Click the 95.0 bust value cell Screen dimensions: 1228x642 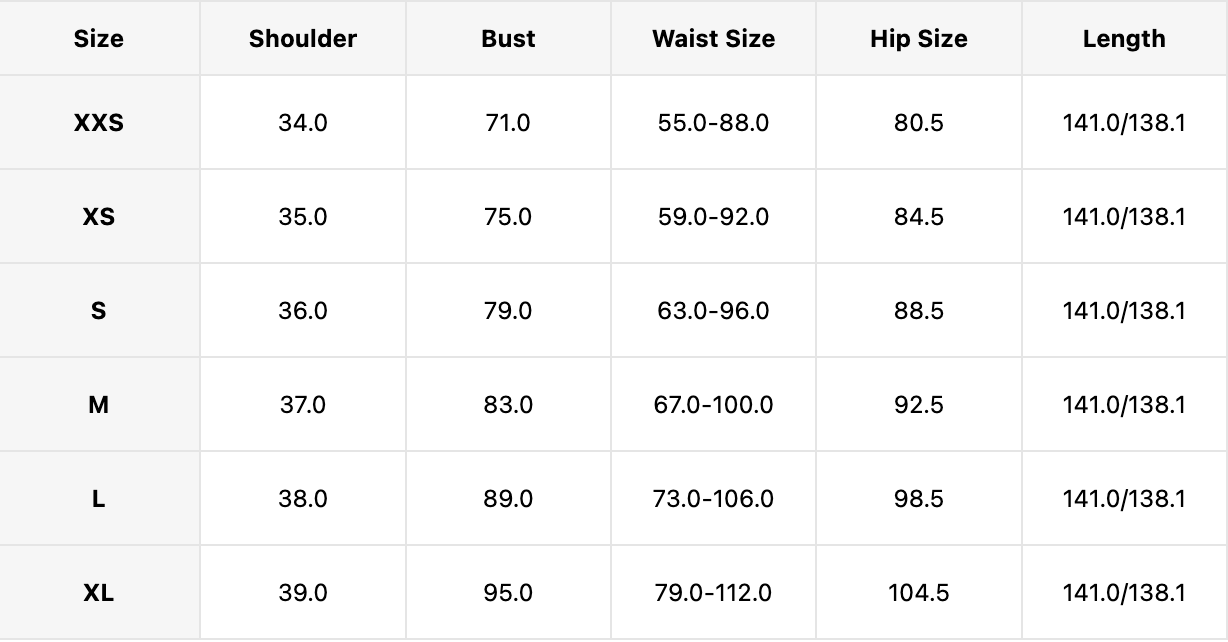click(x=508, y=593)
